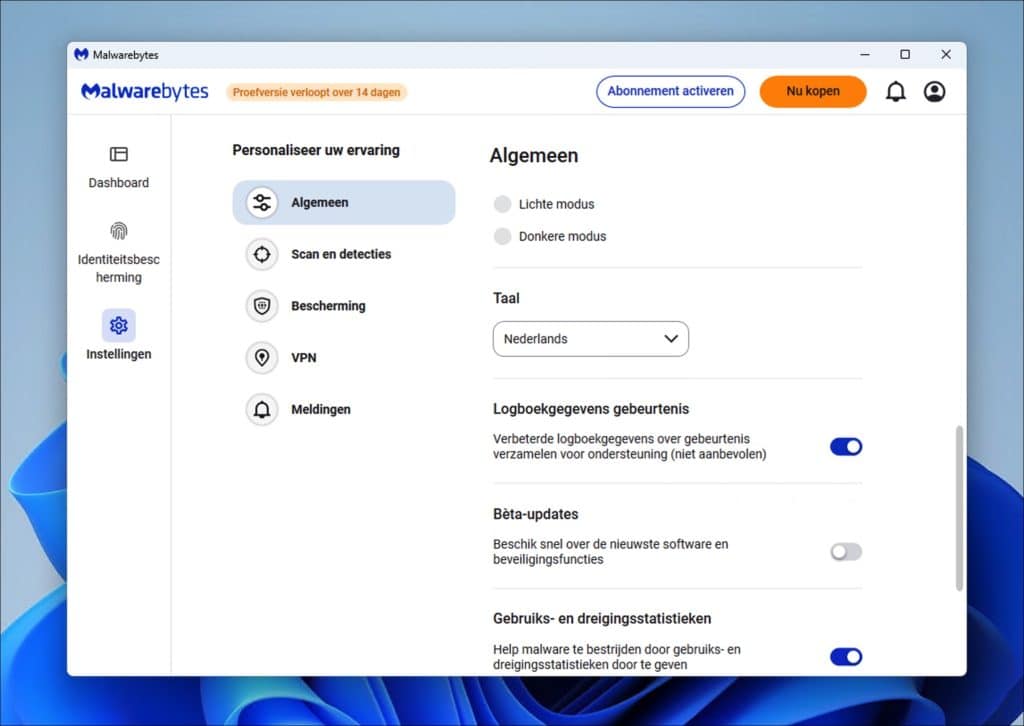Open the Algemeen settings tab

[x=344, y=202]
